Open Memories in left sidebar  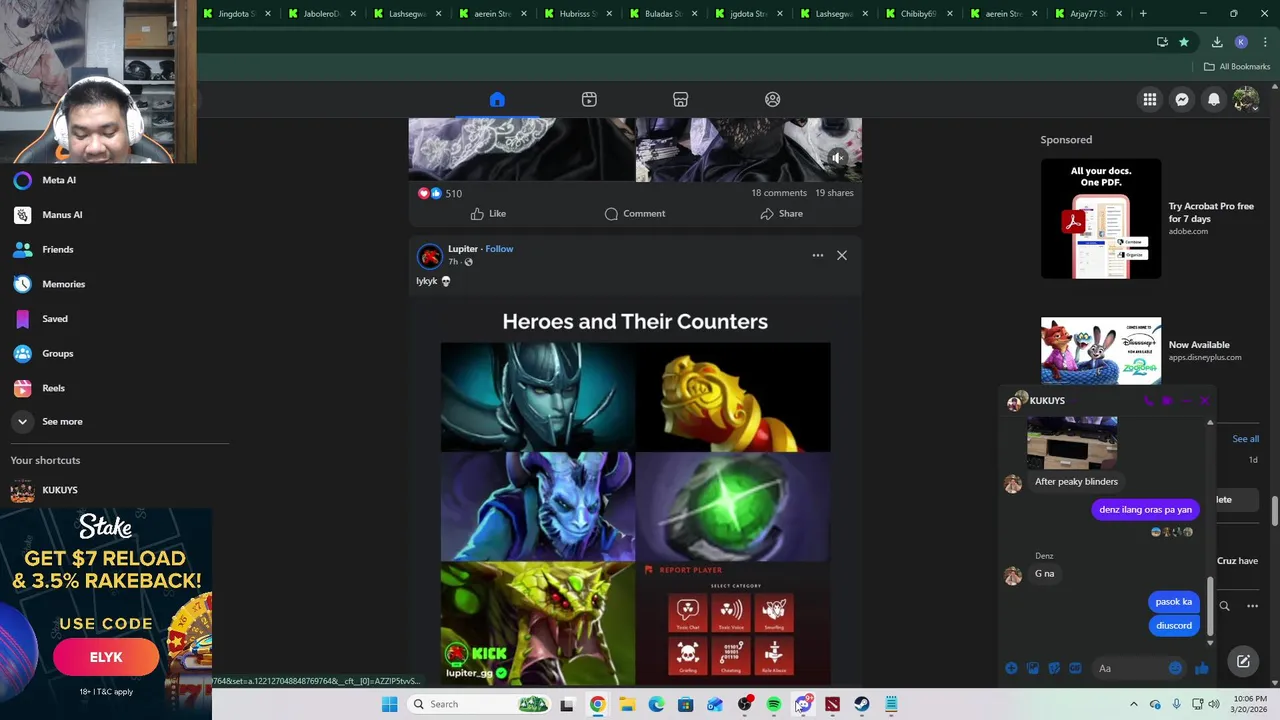[x=63, y=284]
